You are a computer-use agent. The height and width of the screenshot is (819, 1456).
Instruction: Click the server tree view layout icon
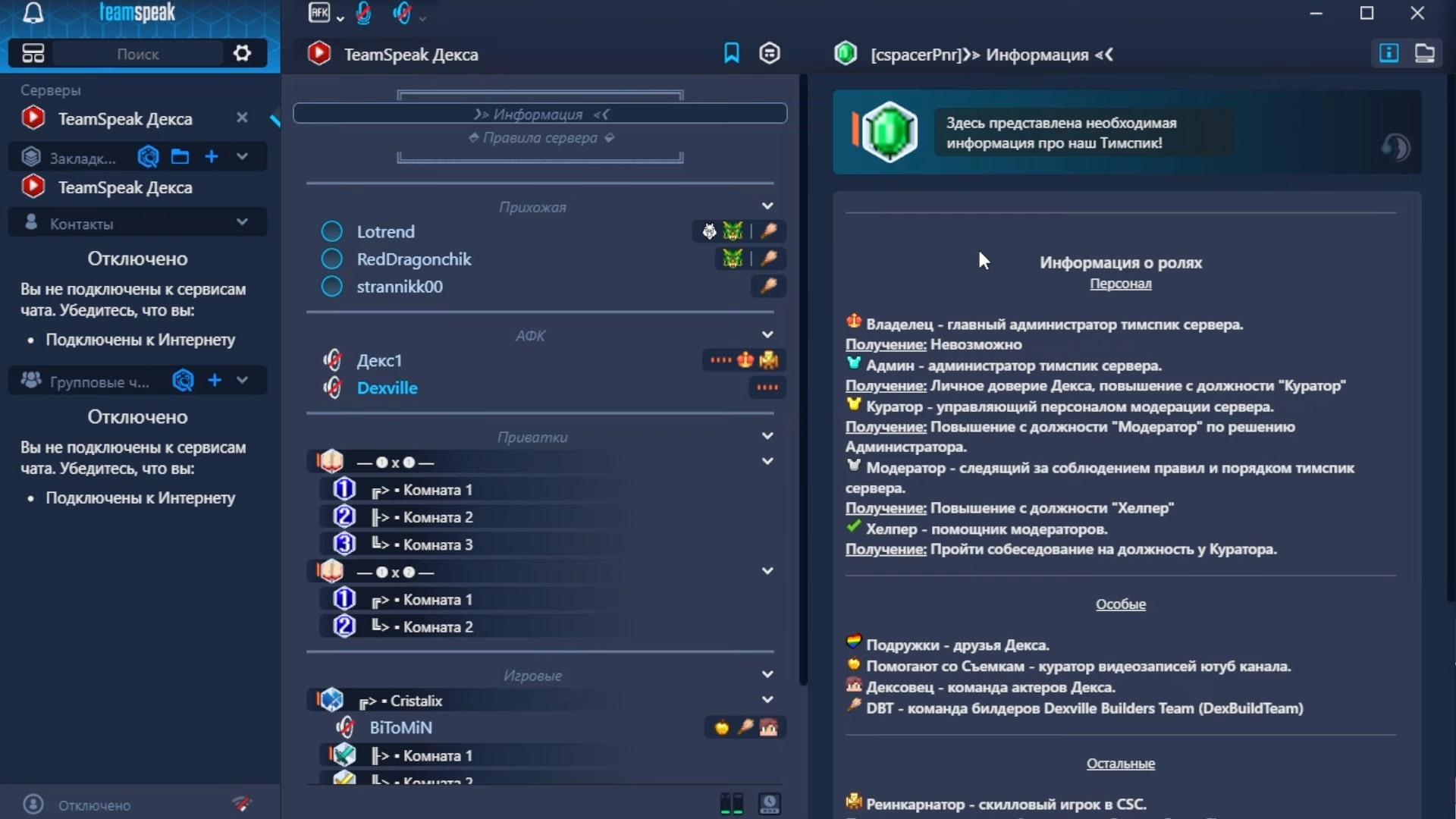tap(731, 804)
